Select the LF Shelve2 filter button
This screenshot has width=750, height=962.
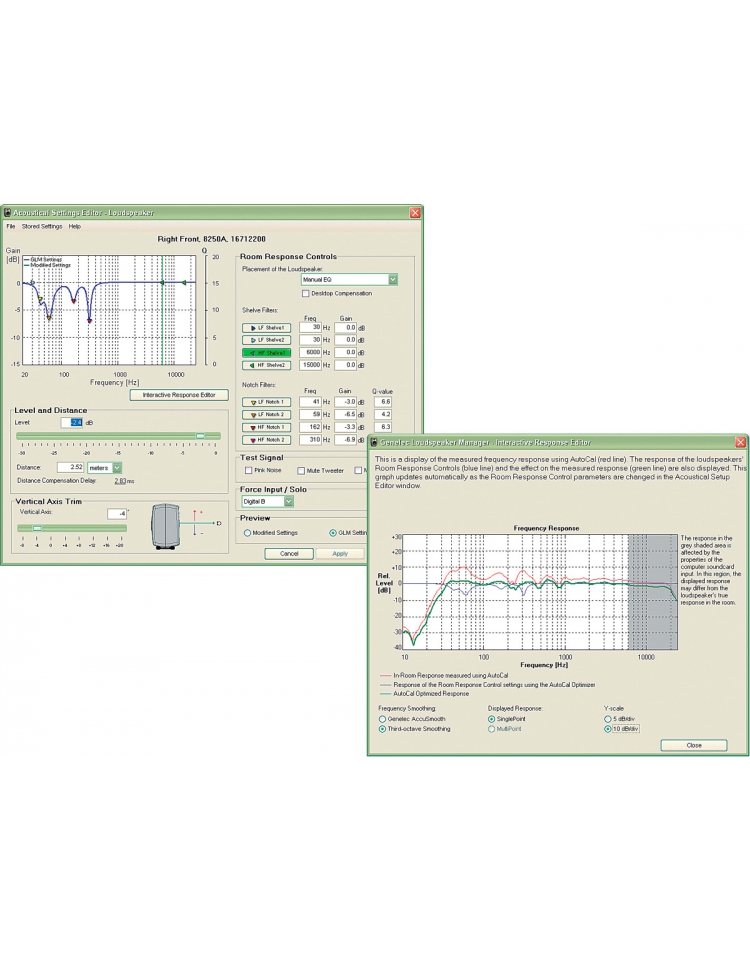pyautogui.click(x=266, y=340)
